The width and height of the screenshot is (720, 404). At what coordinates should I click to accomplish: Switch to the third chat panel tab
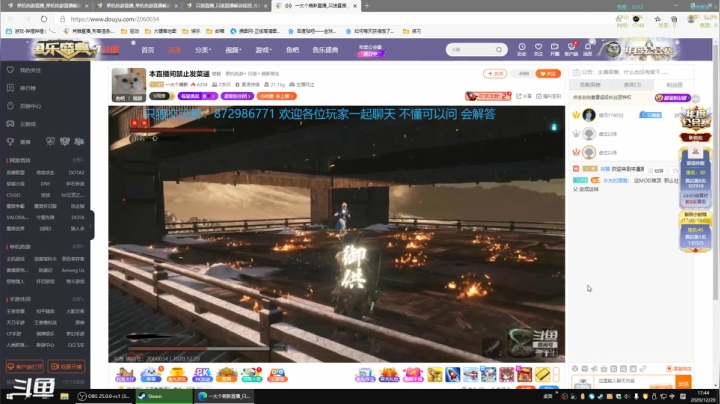pyautogui.click(x=674, y=84)
